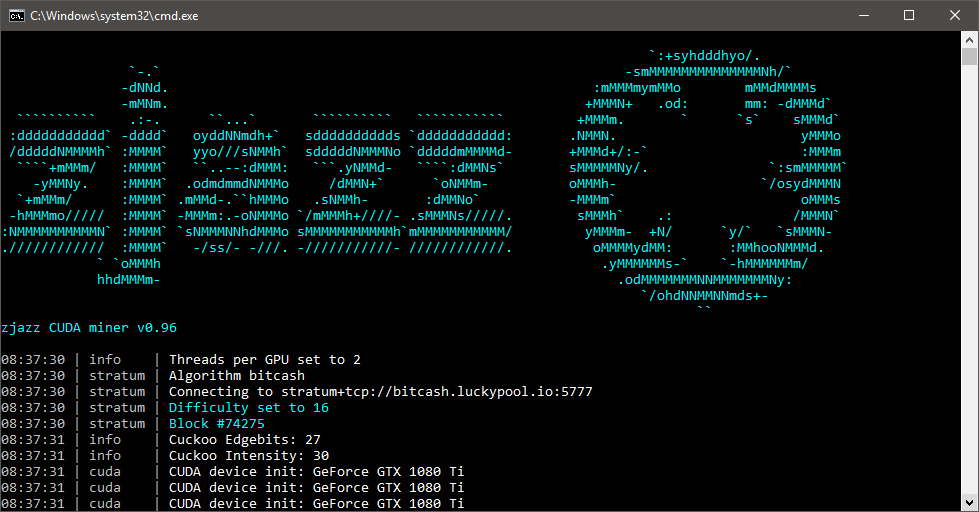Close the cmd.exe window

[955, 16]
